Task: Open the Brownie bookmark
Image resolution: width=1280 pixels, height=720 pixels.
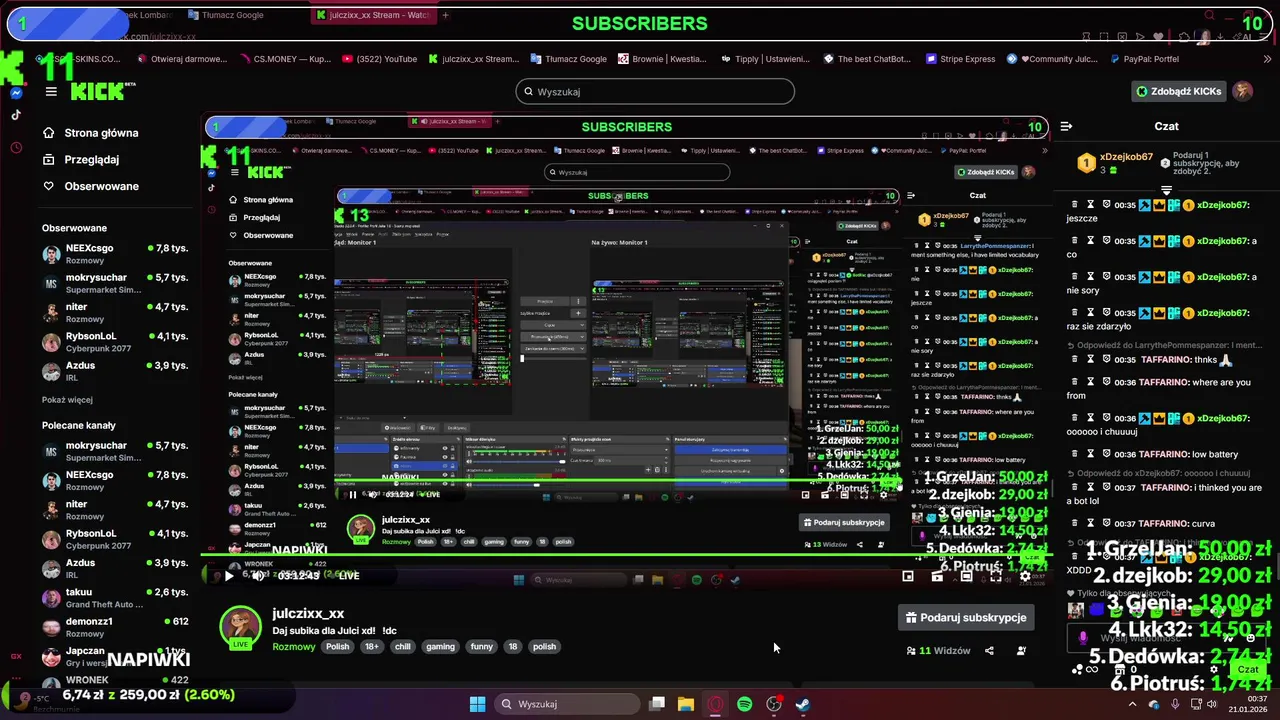Action: tap(663, 59)
